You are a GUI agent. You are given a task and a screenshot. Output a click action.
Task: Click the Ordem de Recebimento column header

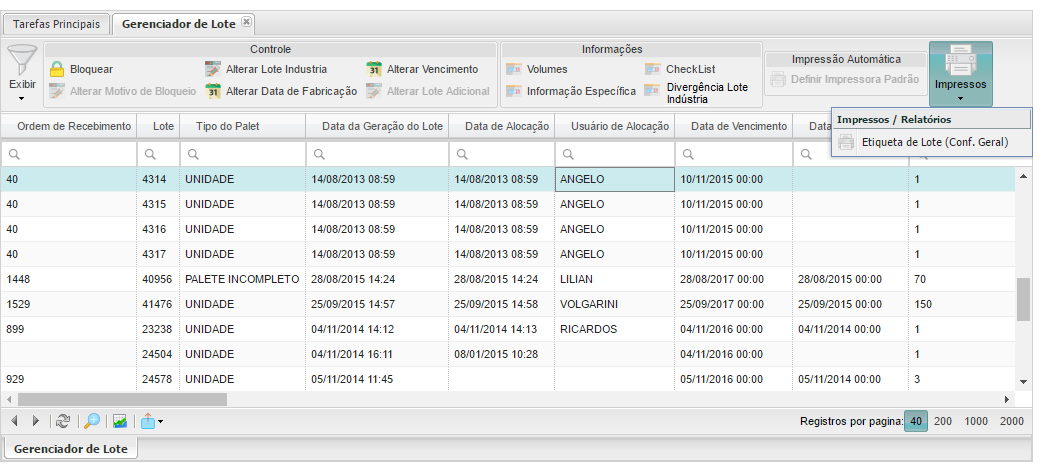(x=69, y=126)
